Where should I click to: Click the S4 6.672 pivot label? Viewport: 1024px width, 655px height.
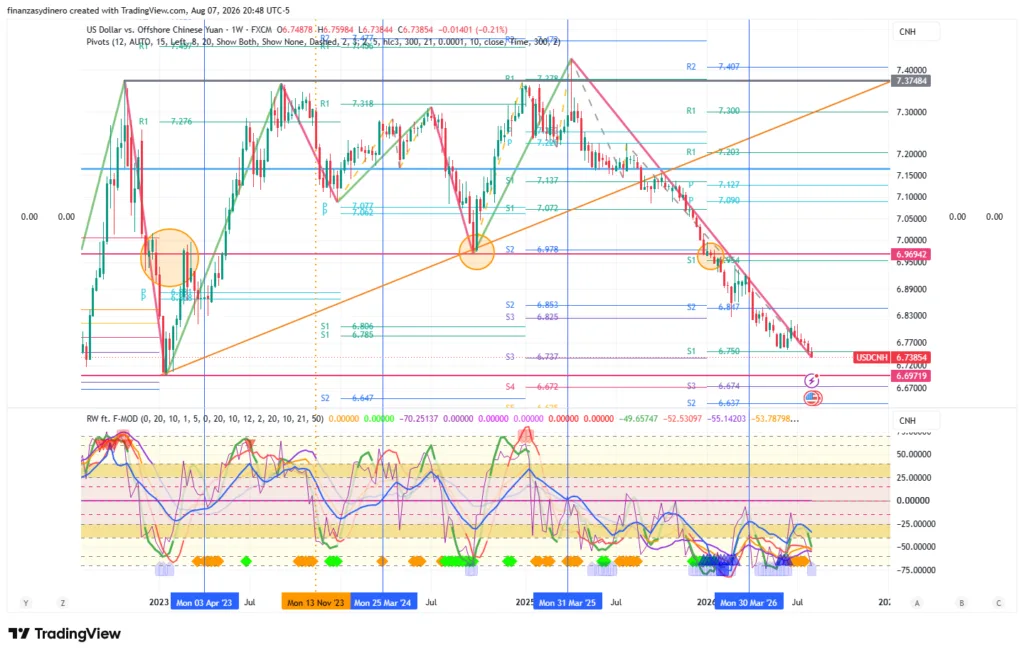[532, 387]
